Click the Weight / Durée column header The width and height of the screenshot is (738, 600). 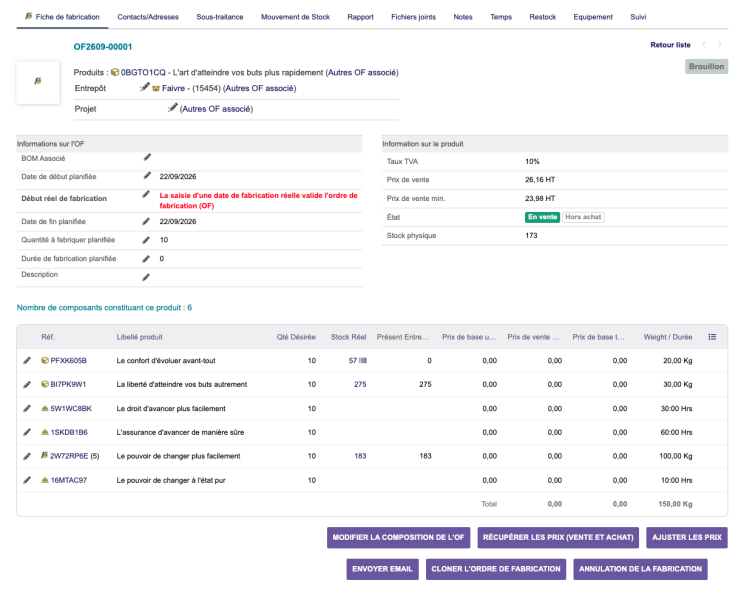[x=667, y=337]
